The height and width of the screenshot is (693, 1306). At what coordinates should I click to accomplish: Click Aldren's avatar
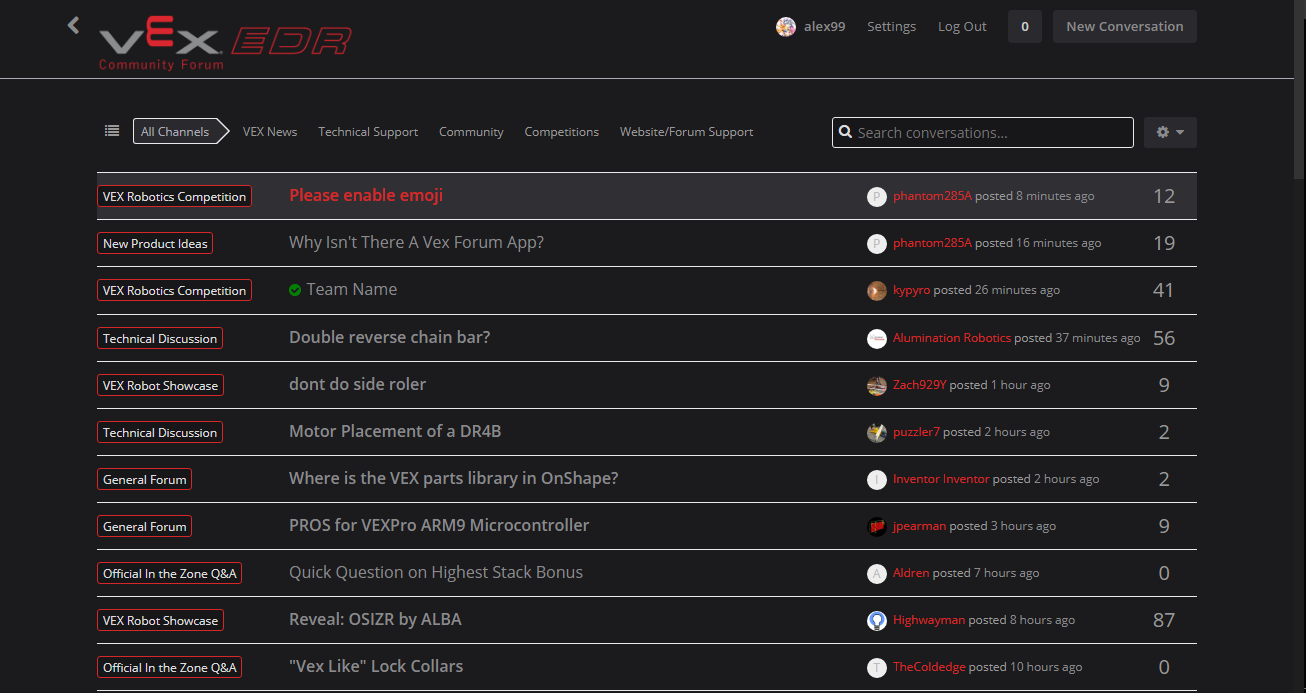(877, 574)
